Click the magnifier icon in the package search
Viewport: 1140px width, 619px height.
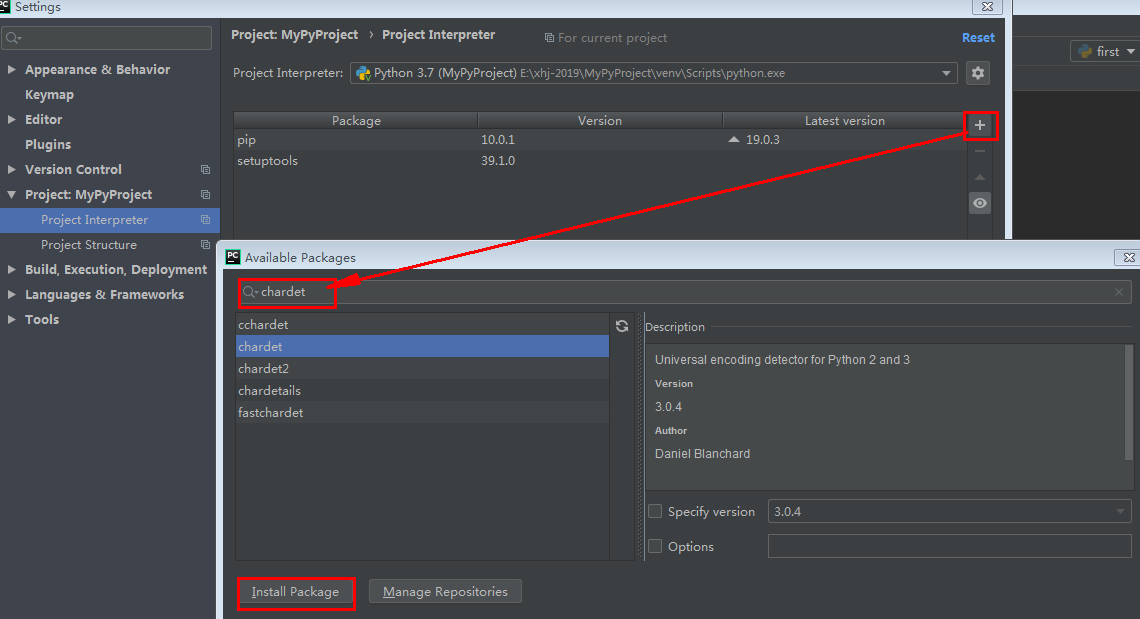click(x=249, y=292)
